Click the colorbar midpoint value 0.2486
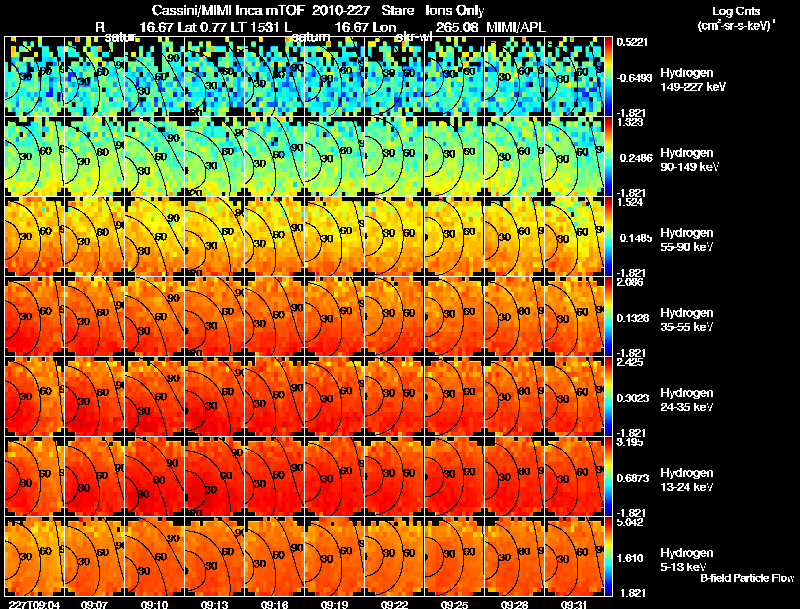800x609 pixels. coord(636,158)
